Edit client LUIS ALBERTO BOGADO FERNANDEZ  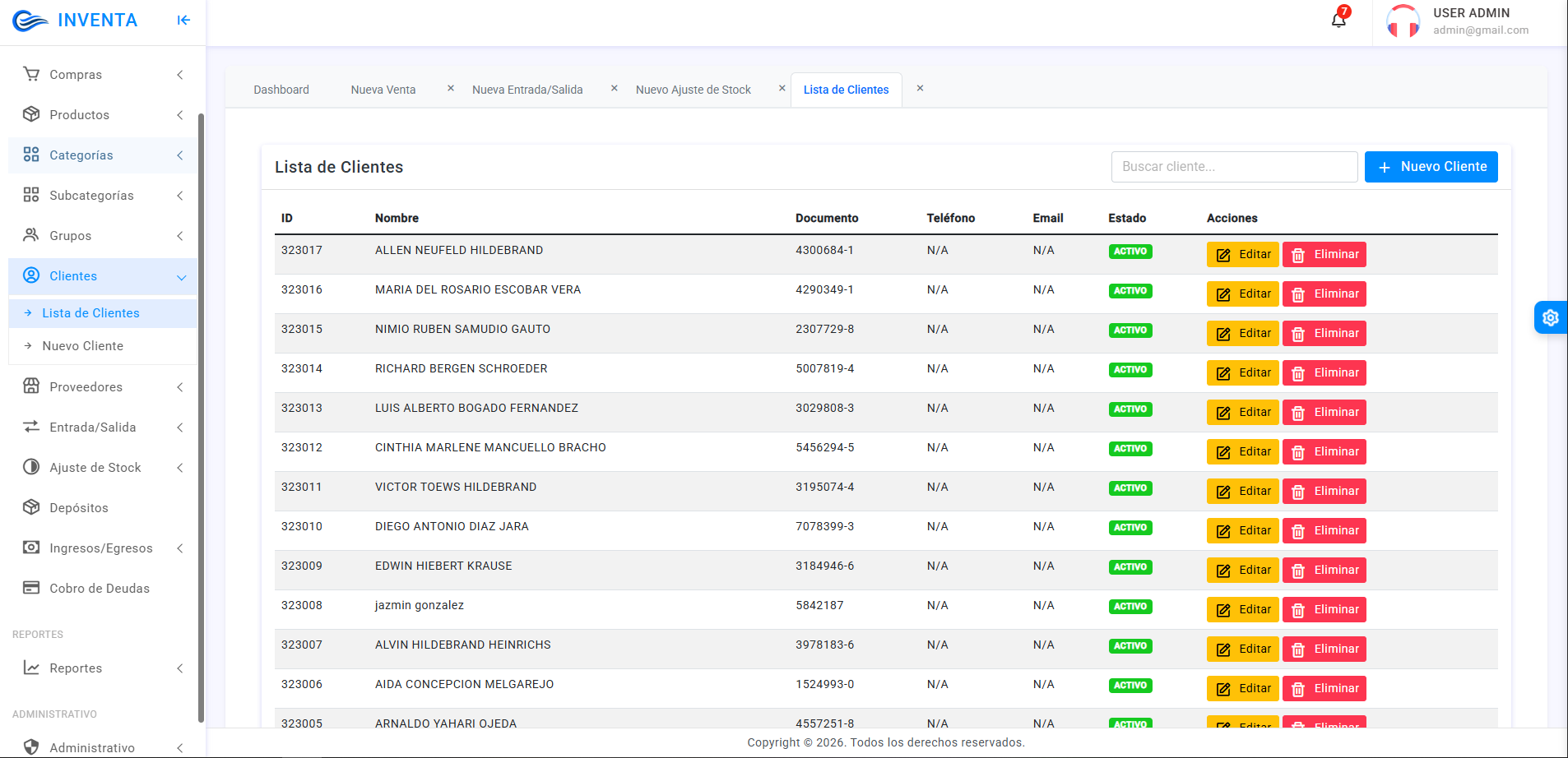1243,412
